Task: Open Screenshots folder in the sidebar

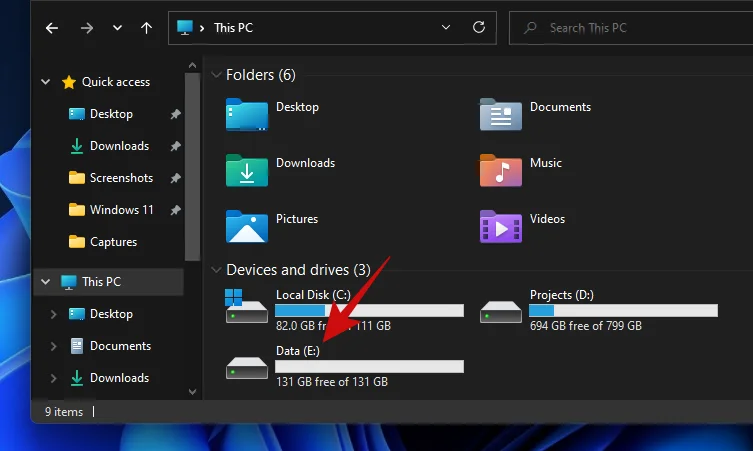Action: tap(121, 178)
